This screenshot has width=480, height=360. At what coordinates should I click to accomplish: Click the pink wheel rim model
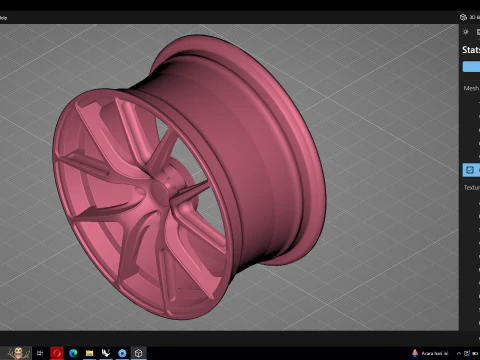pos(189,177)
